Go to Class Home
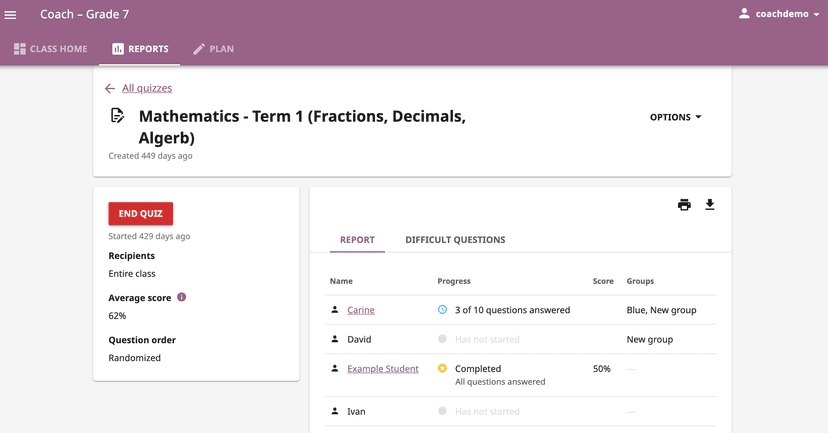 pos(51,49)
